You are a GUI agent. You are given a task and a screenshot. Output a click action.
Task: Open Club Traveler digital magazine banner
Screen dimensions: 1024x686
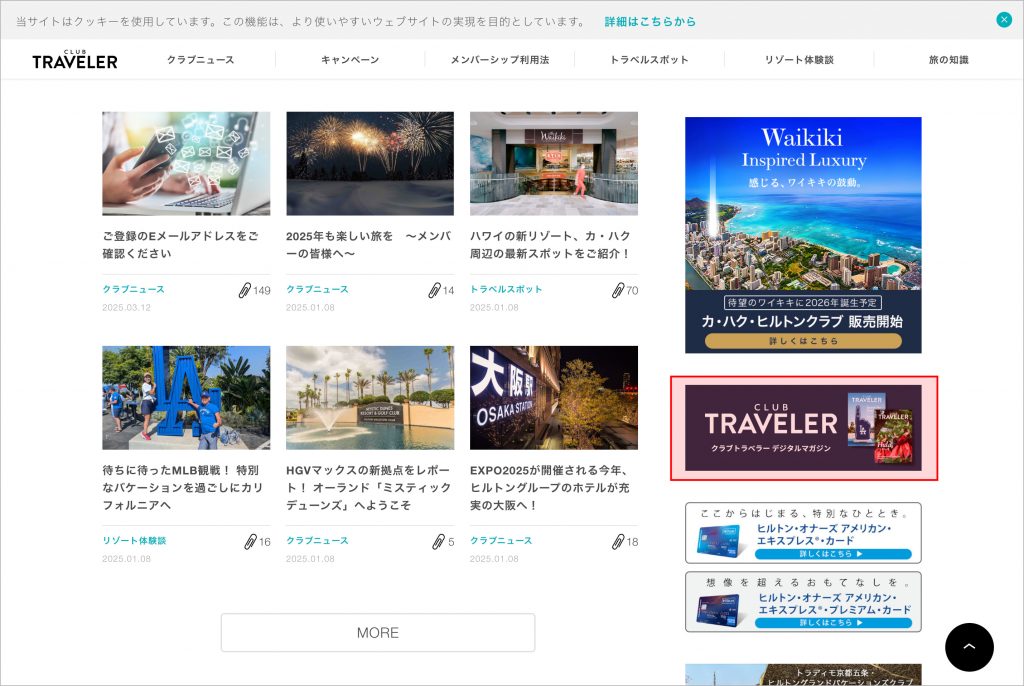[803, 428]
